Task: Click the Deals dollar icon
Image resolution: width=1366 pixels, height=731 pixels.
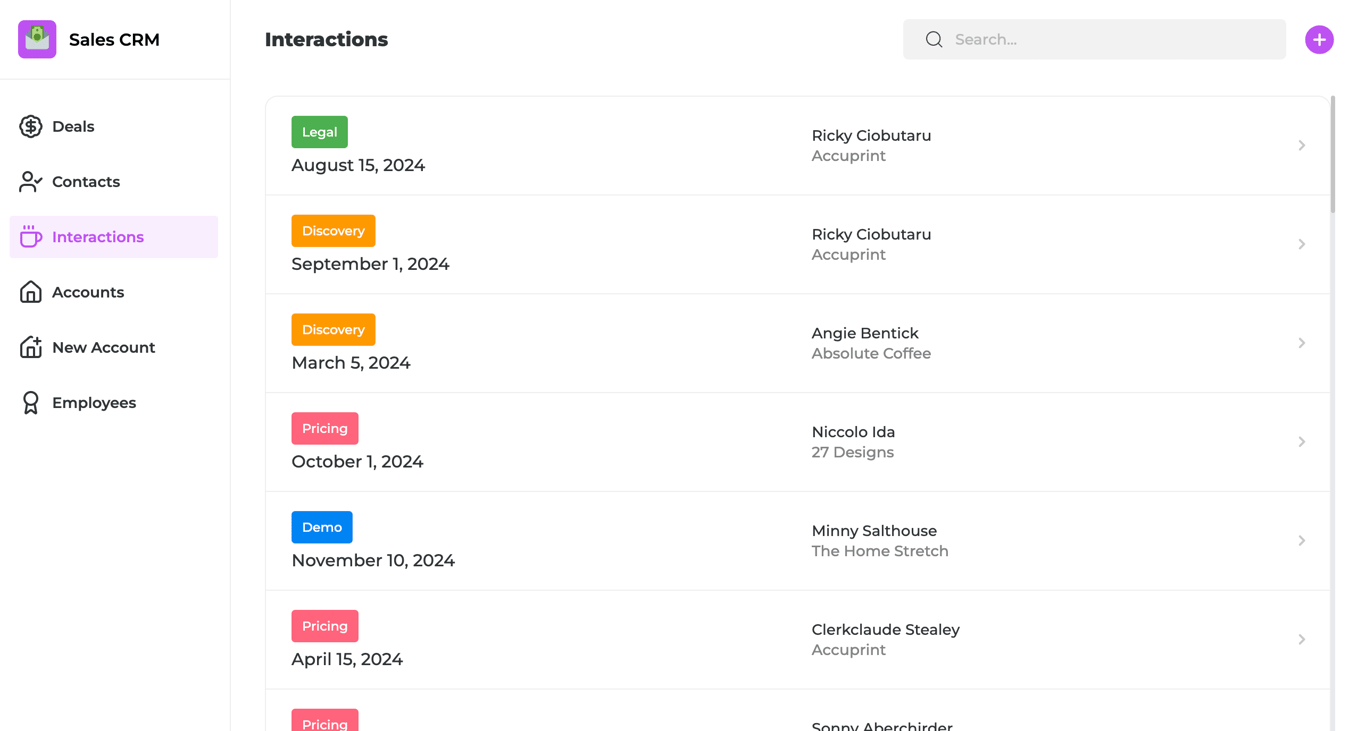Action: tap(31, 126)
